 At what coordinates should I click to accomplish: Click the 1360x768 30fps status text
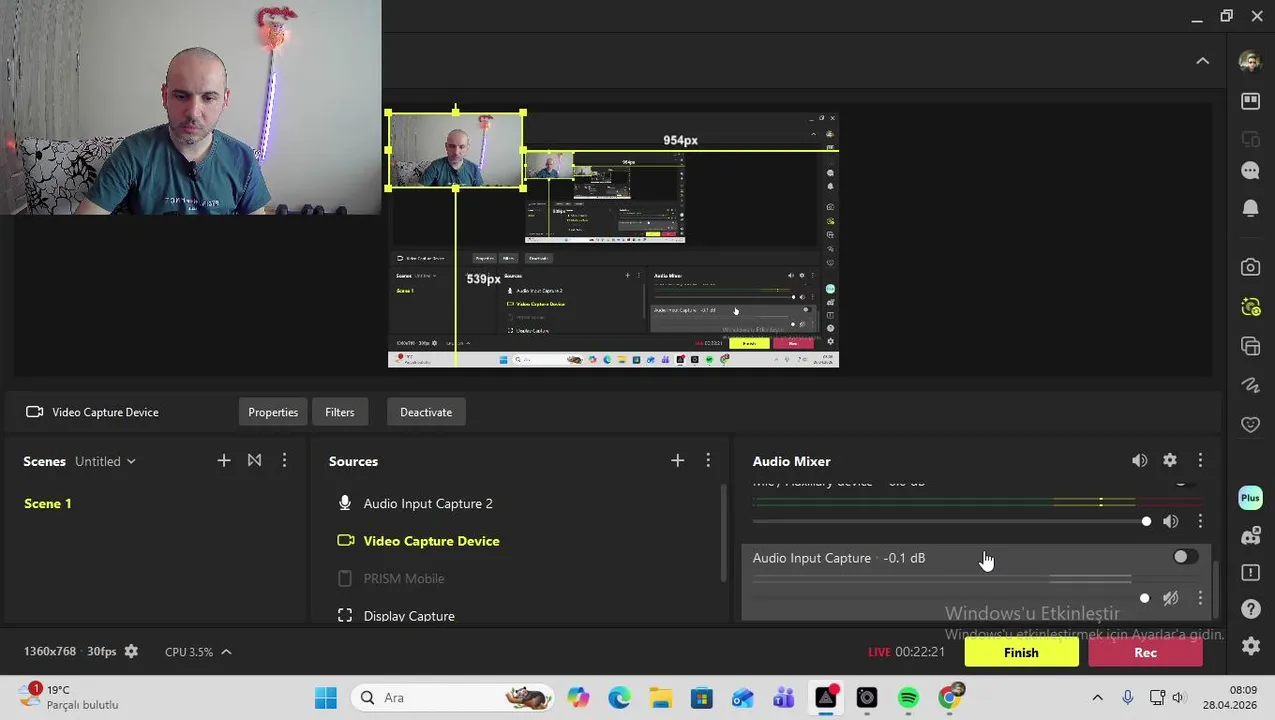tap(70, 651)
